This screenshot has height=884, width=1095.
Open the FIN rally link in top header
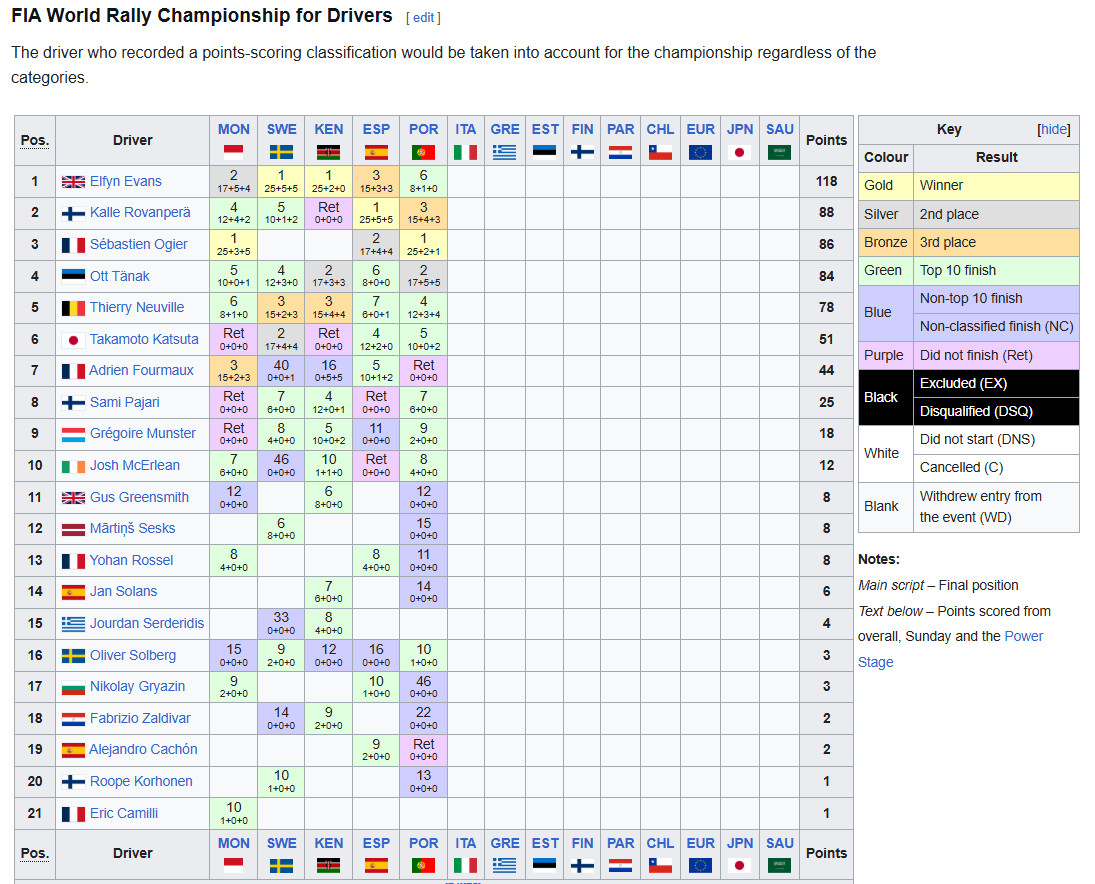point(582,129)
